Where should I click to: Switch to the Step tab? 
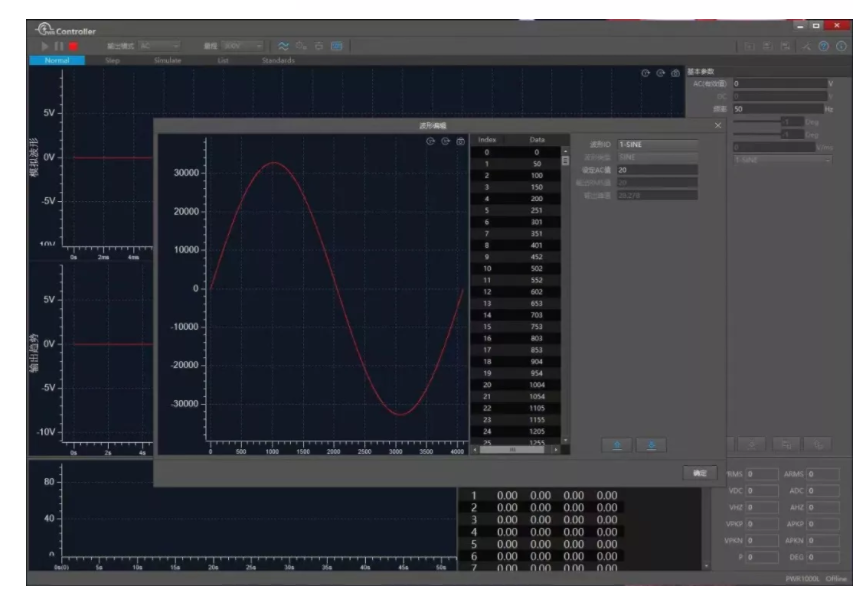coord(112,61)
